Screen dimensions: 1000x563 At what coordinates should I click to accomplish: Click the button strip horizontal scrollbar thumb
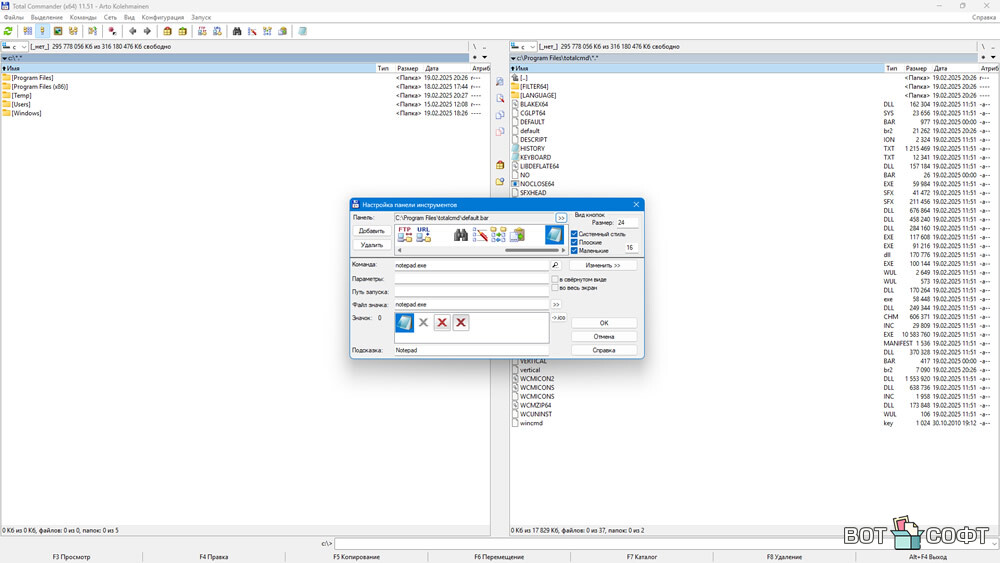pos(532,251)
